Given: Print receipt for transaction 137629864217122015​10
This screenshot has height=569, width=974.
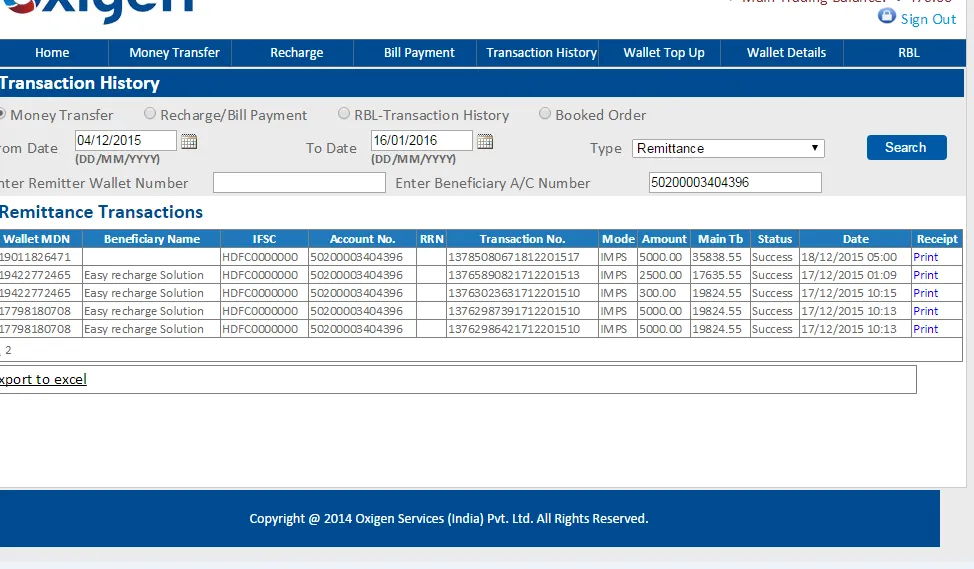Looking at the screenshot, I should (x=925, y=329).
